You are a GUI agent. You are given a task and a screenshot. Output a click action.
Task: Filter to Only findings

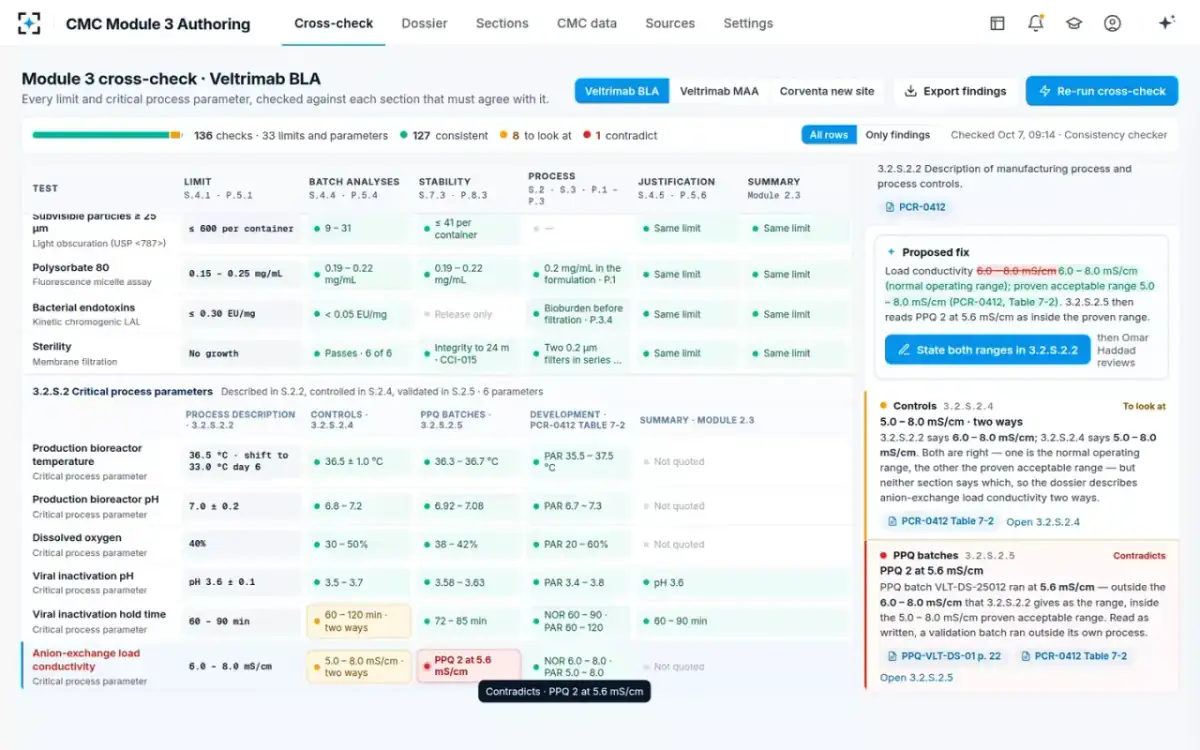tap(898, 135)
